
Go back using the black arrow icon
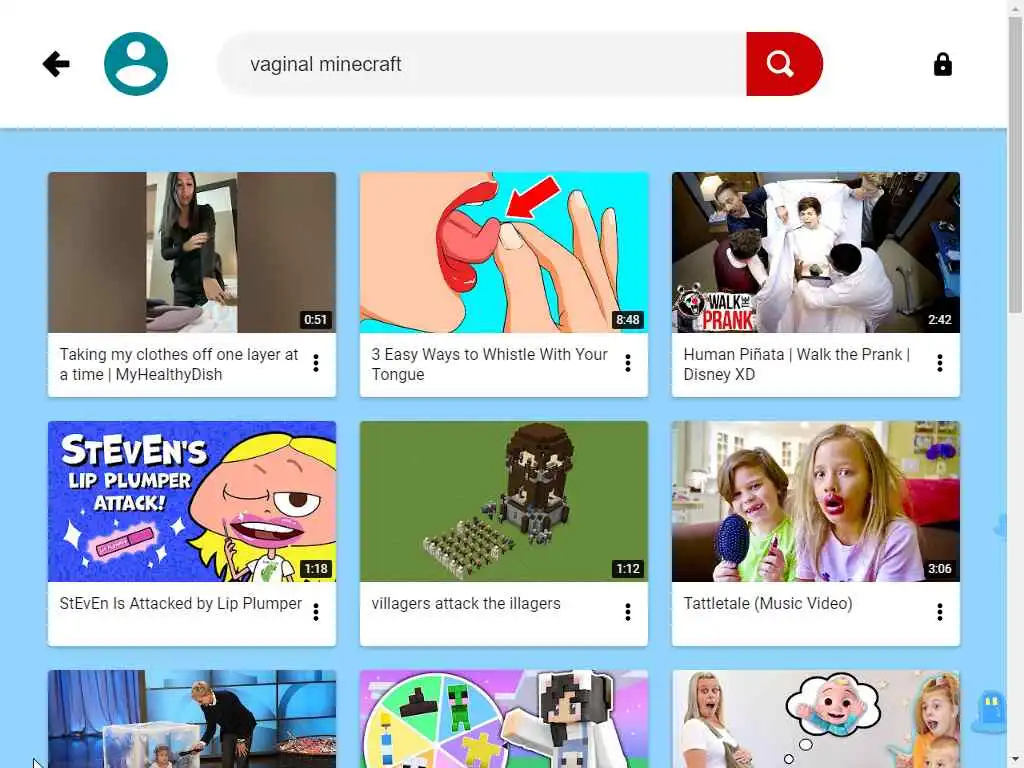pyautogui.click(x=56, y=64)
